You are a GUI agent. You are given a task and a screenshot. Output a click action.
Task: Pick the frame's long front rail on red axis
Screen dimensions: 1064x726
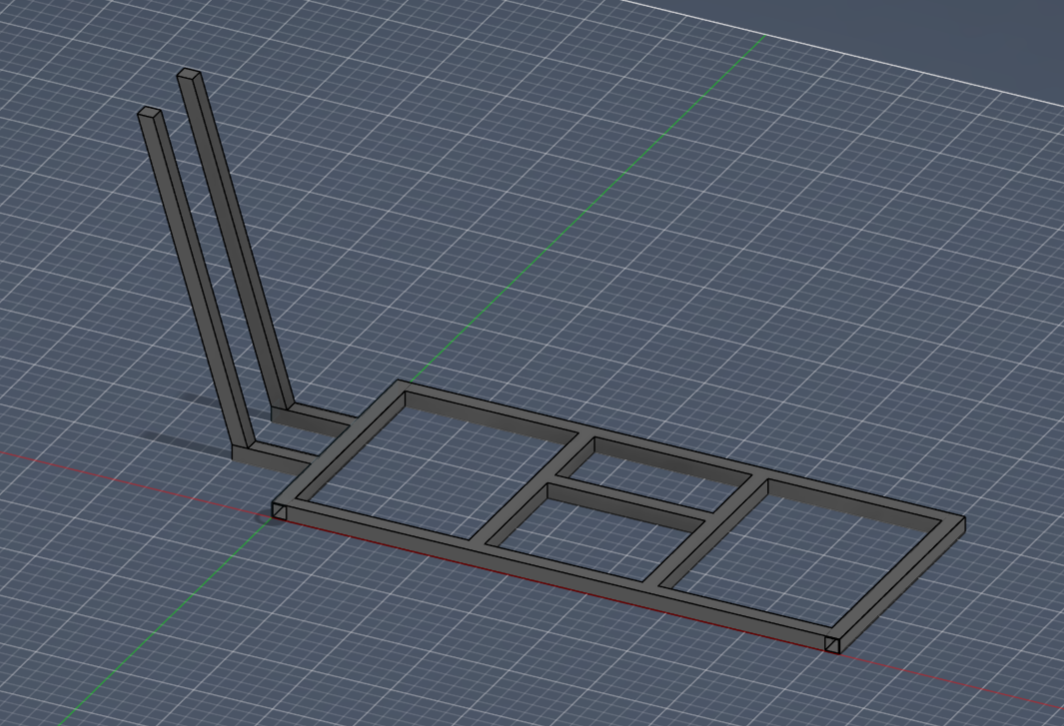(556, 575)
